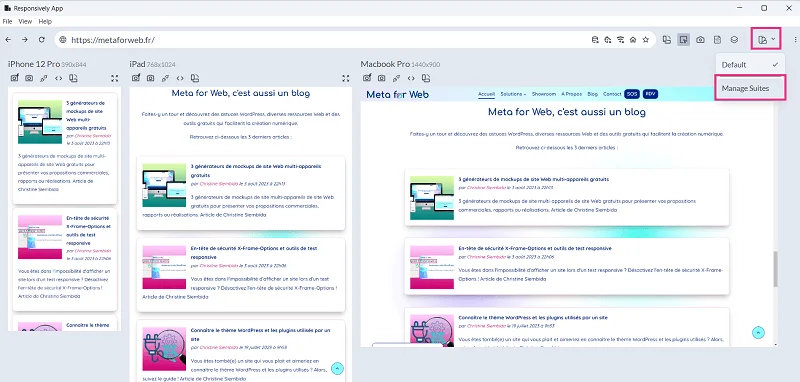800x382 pixels.
Task: Toggle the inspect elements tool
Action: point(684,40)
